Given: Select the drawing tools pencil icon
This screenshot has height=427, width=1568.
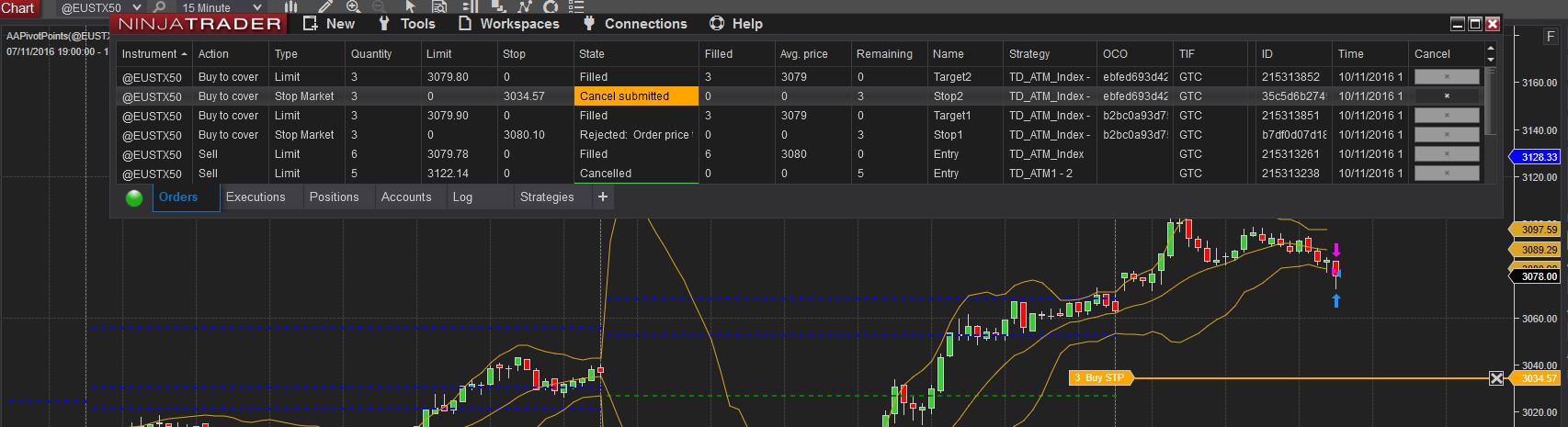Looking at the screenshot, I should click(x=324, y=6).
